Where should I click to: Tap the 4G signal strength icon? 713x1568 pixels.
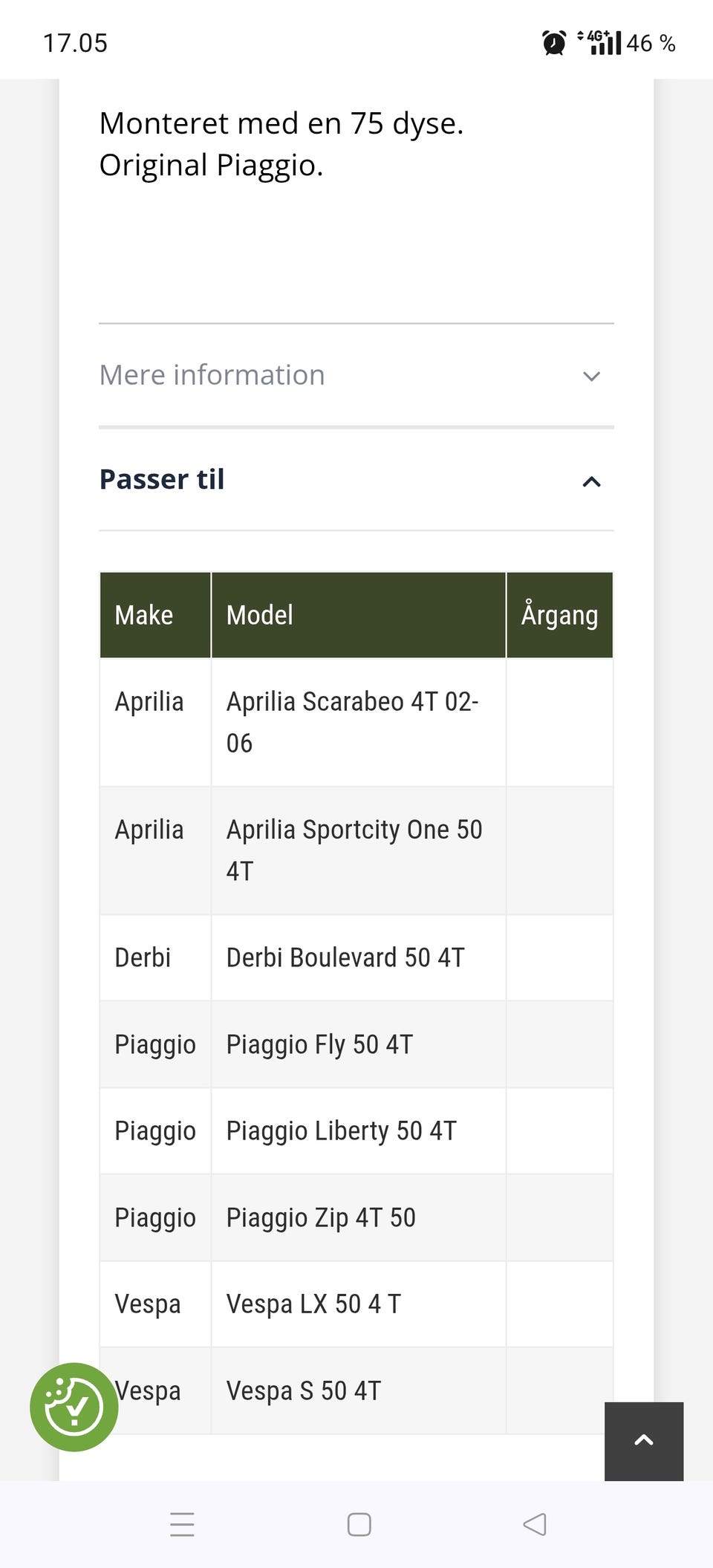(x=600, y=42)
